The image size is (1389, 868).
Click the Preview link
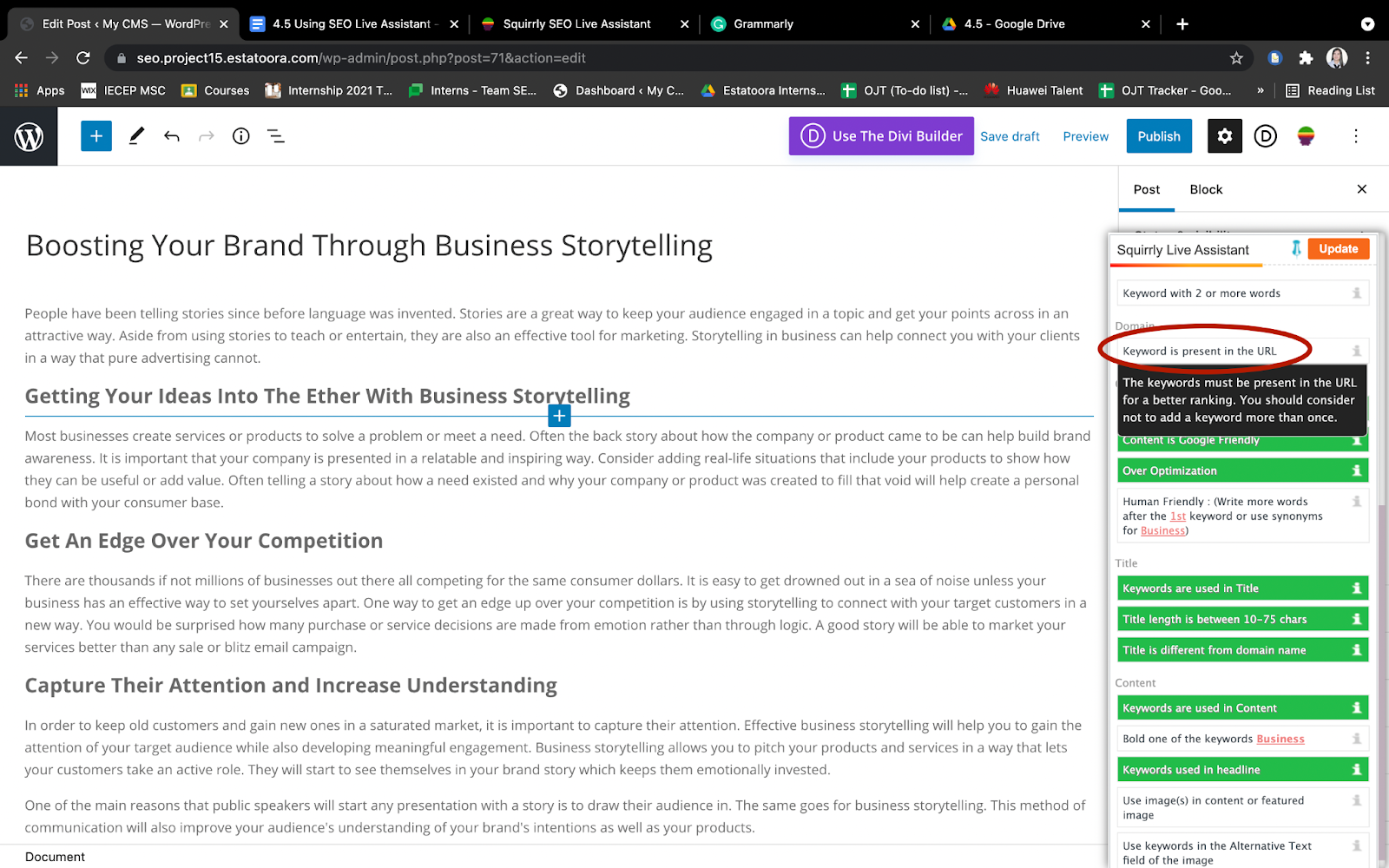1086,136
